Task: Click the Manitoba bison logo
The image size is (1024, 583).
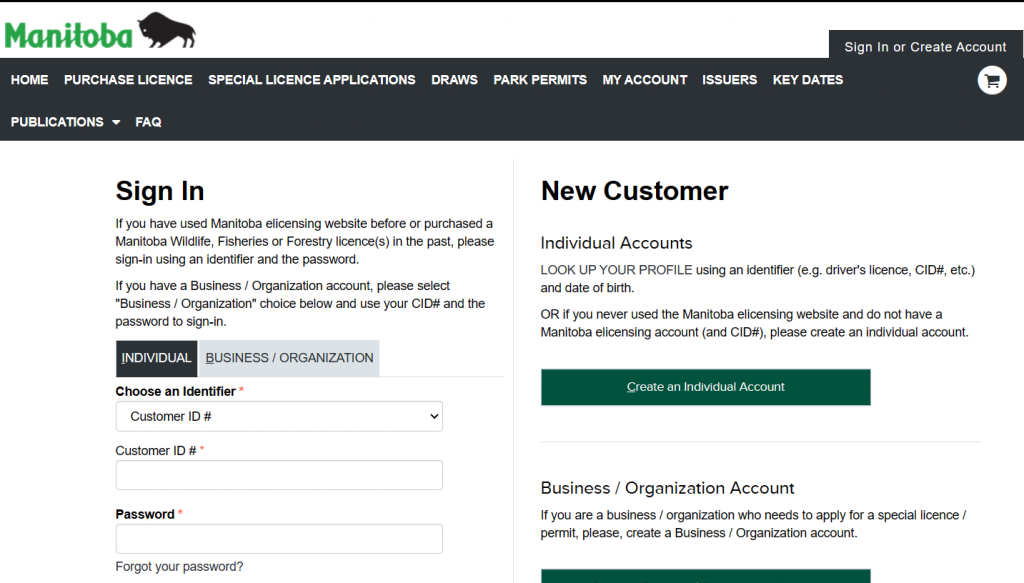Action: coord(100,30)
